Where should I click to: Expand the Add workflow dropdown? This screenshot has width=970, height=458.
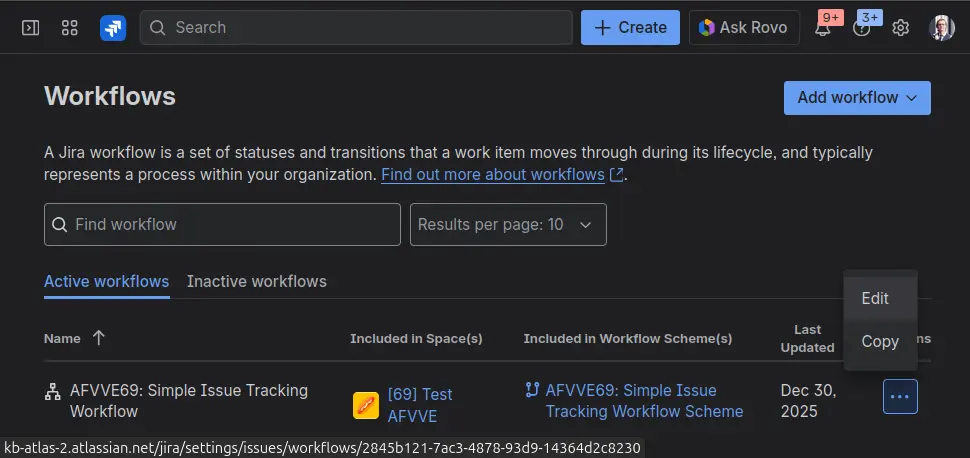(857, 98)
